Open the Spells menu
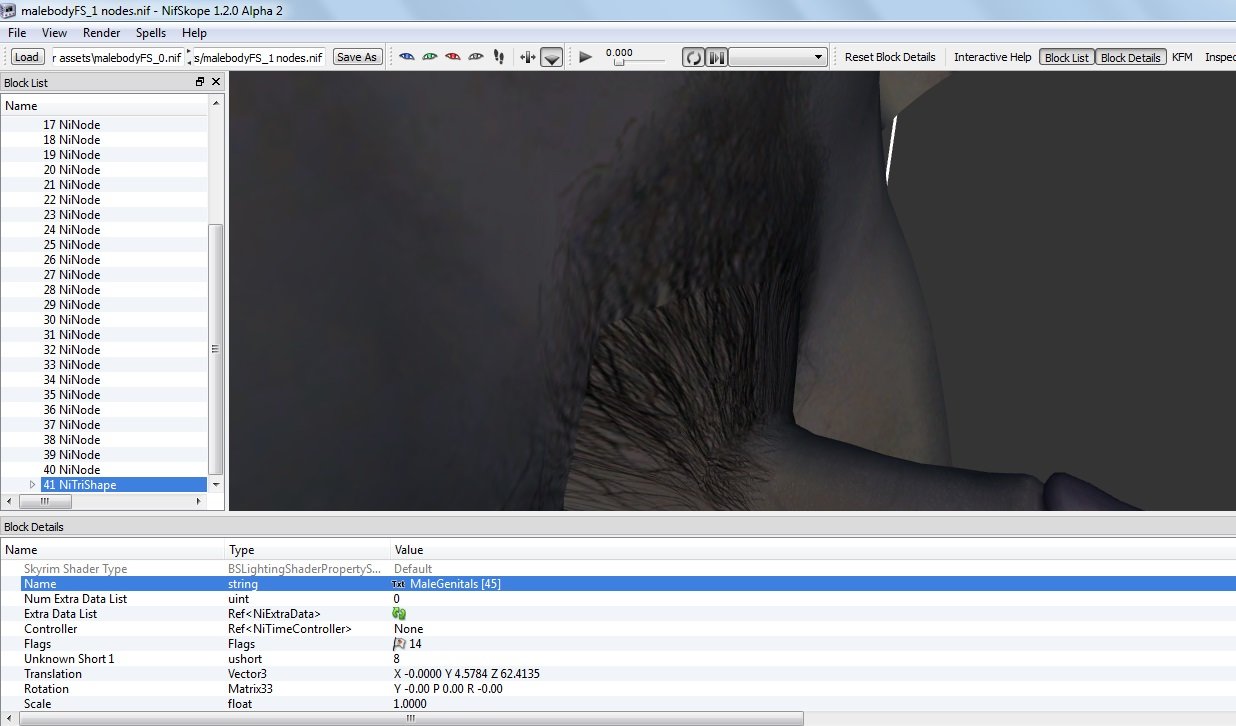Image resolution: width=1236 pixels, height=726 pixels. 151,33
